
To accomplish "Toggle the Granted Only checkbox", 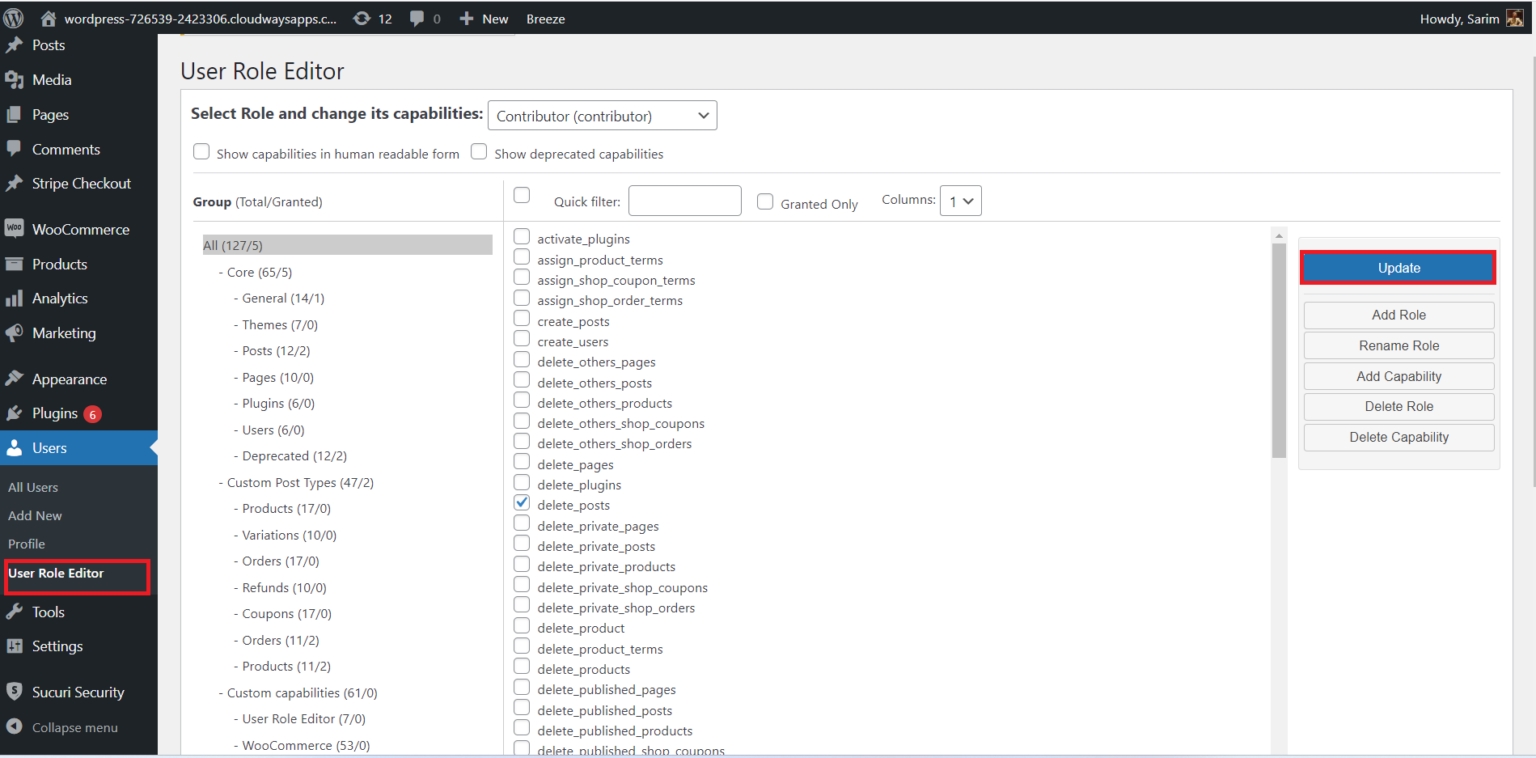I will pos(765,202).
